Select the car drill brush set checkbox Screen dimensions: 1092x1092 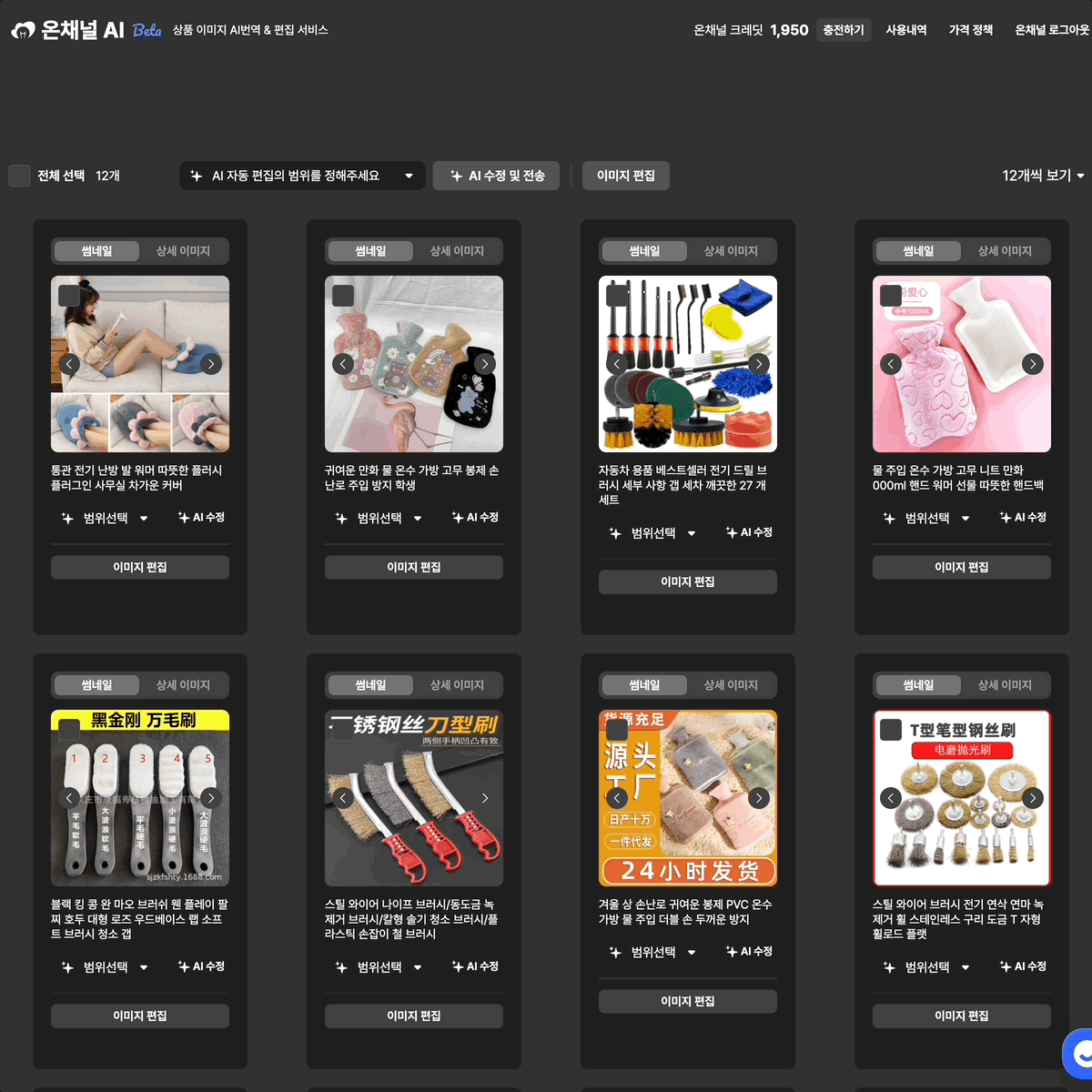click(x=617, y=296)
